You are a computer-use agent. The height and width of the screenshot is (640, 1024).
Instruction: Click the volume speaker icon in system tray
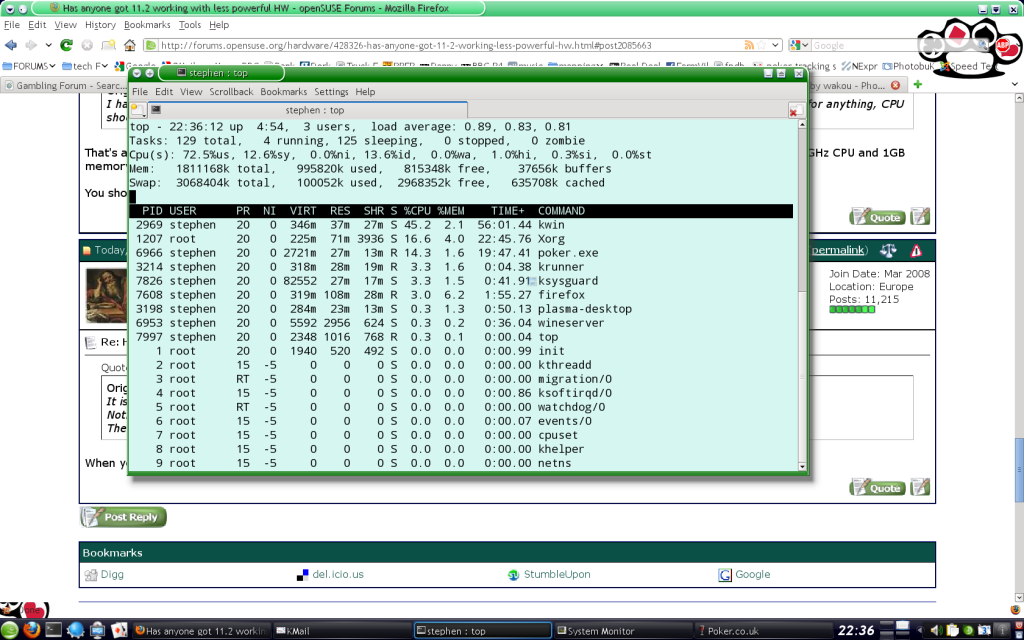point(936,631)
